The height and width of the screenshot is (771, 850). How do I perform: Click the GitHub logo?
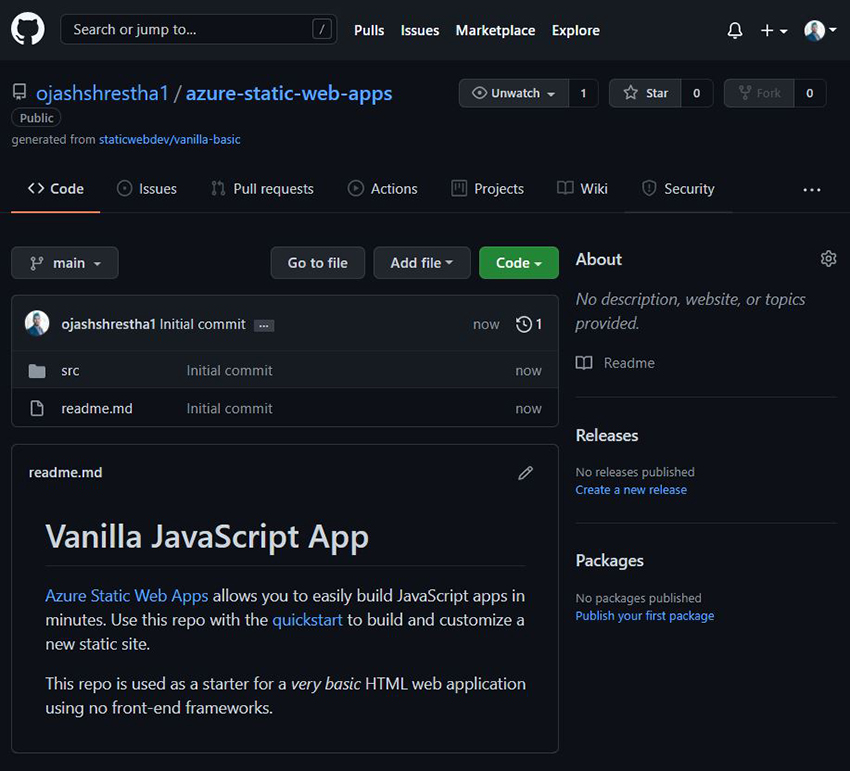click(27, 28)
